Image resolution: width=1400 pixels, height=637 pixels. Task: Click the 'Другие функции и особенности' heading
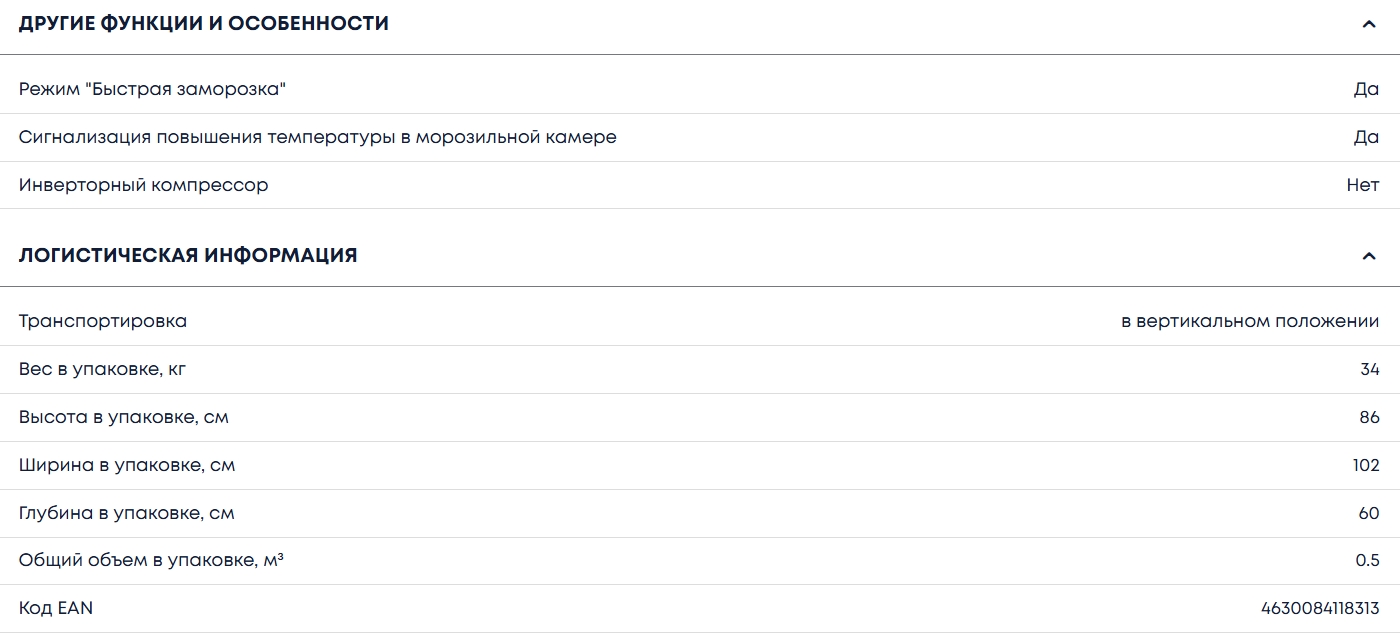pos(204,24)
